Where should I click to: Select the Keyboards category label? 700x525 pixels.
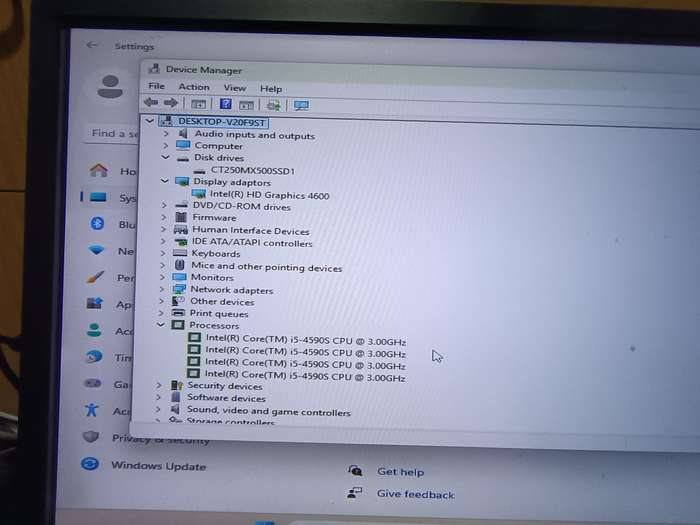coord(216,254)
